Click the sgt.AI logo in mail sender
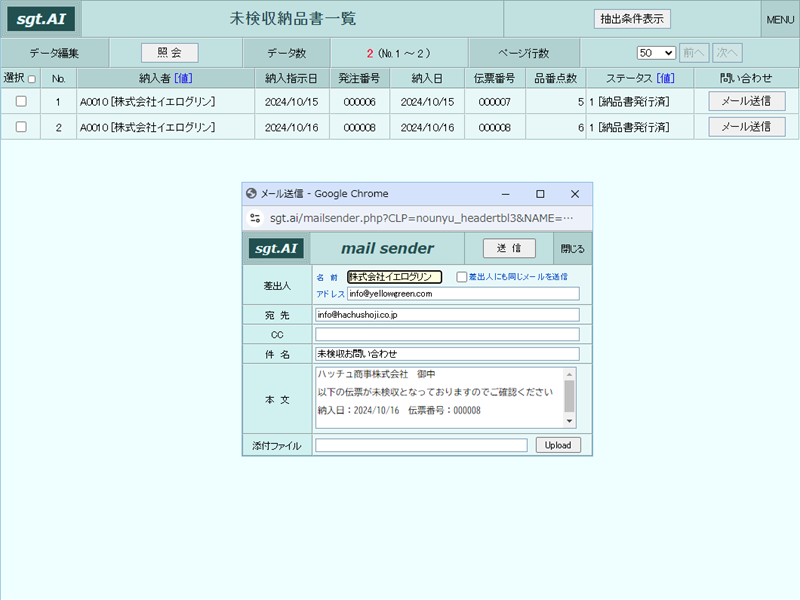 coord(276,248)
